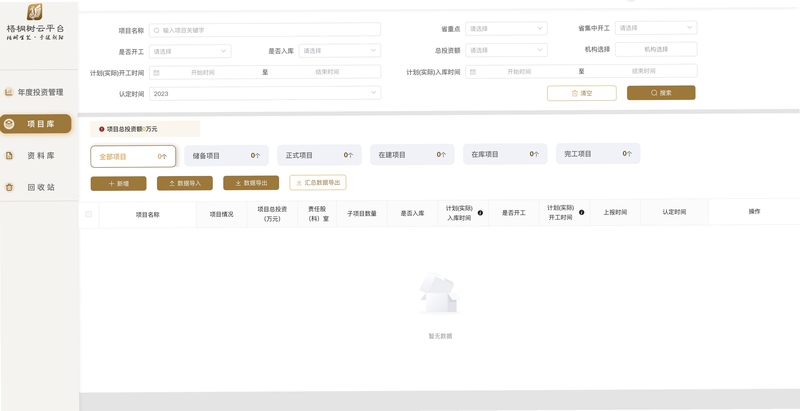This screenshot has width=800, height=411.
Task: Open the 是否开工 dropdown
Action: click(190, 51)
